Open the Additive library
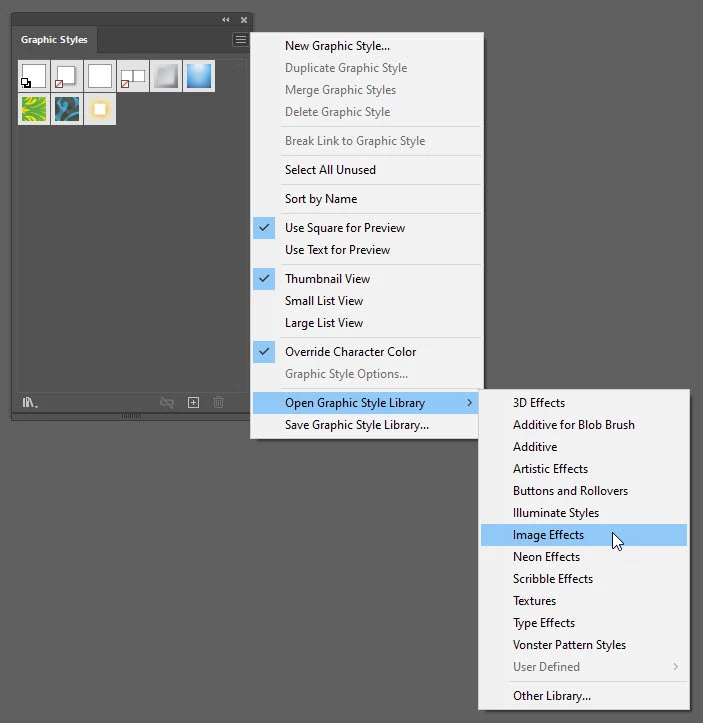This screenshot has height=723, width=703. click(584, 447)
